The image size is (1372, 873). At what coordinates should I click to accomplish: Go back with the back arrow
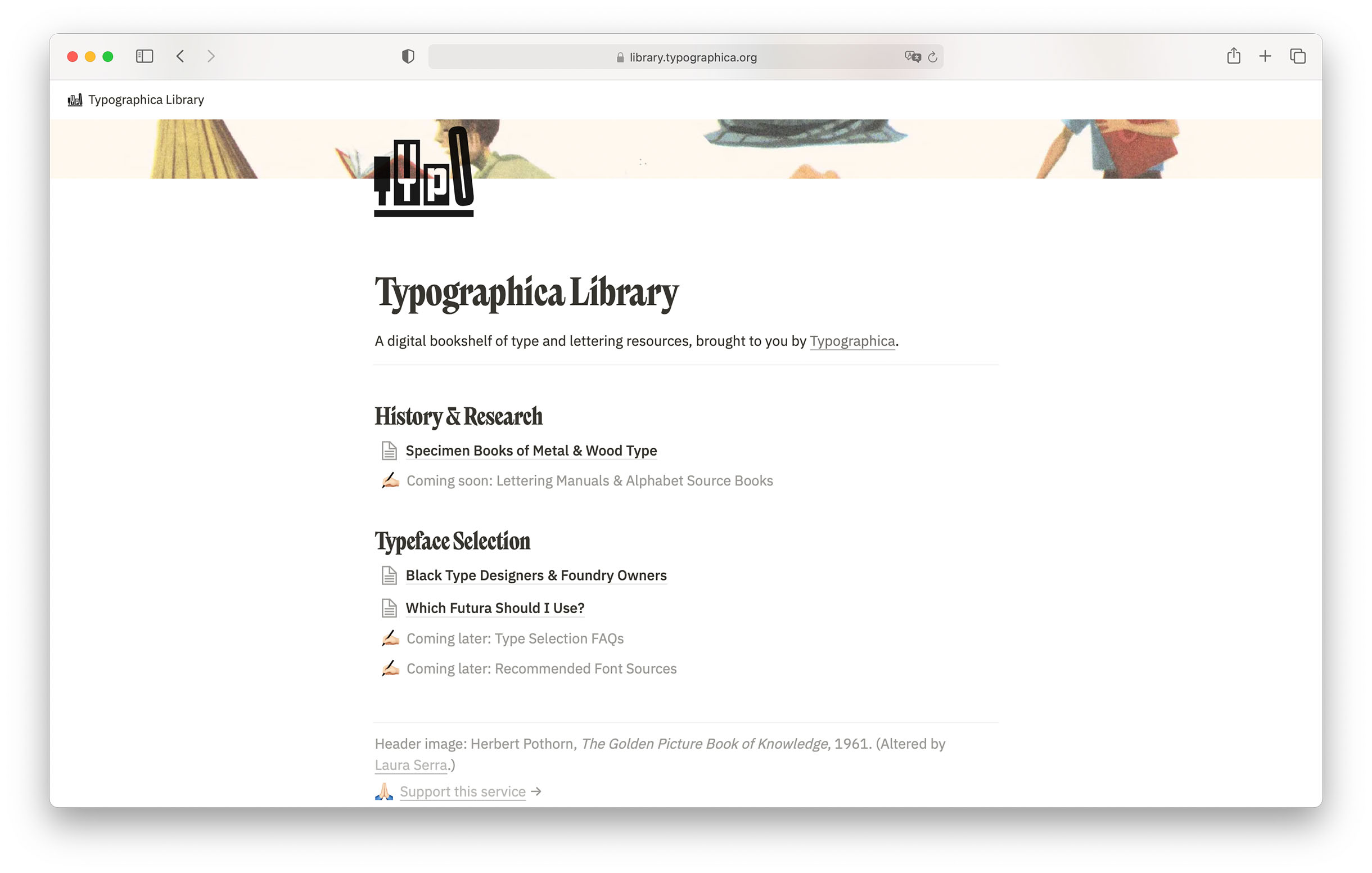pos(180,56)
